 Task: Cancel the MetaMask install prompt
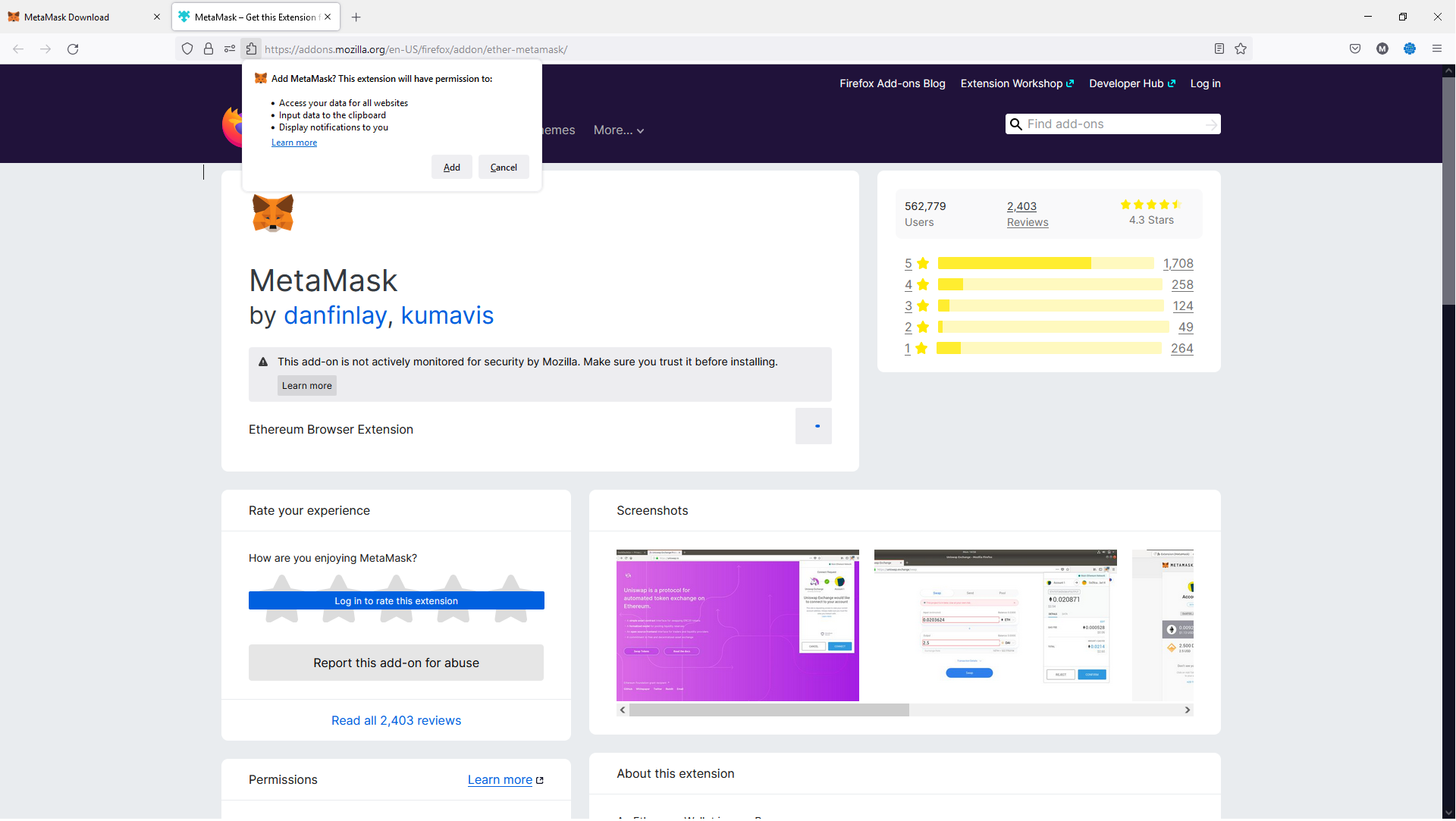coord(504,168)
